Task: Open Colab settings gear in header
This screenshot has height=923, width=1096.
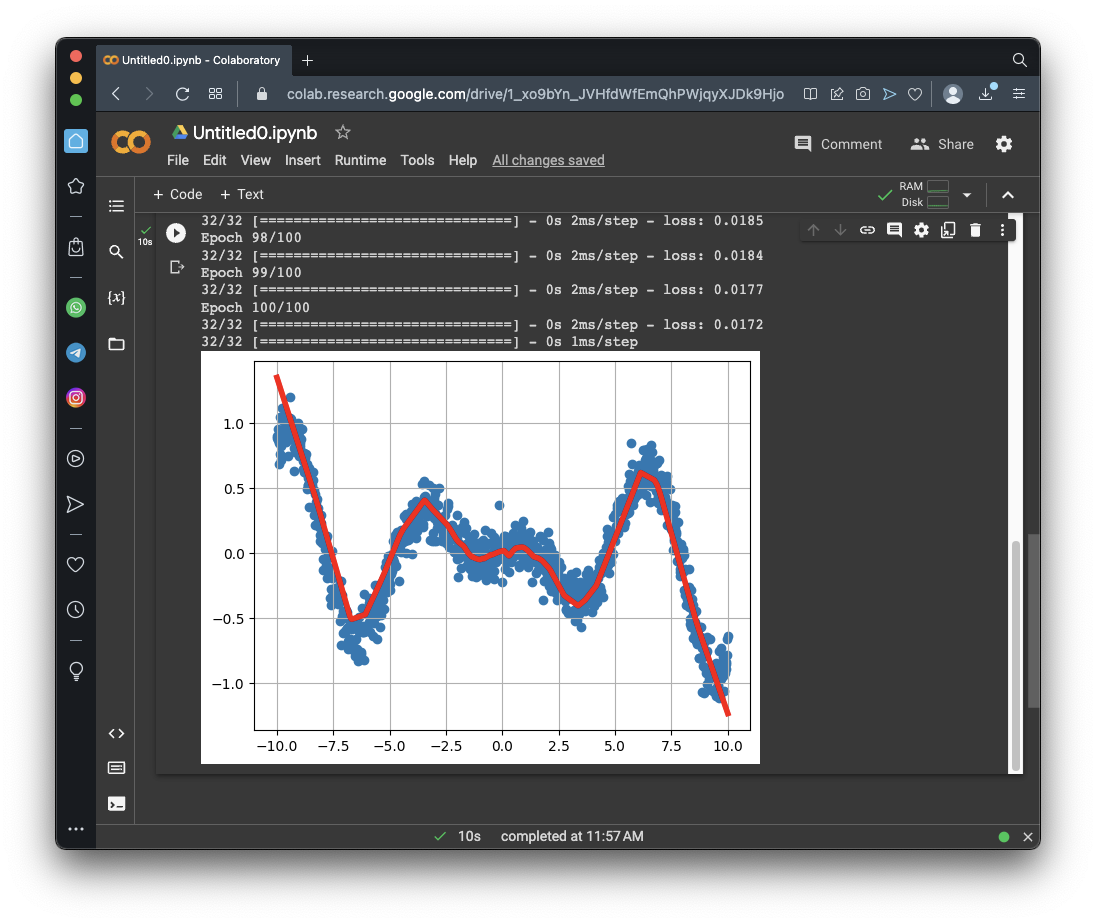Action: pos(1004,144)
